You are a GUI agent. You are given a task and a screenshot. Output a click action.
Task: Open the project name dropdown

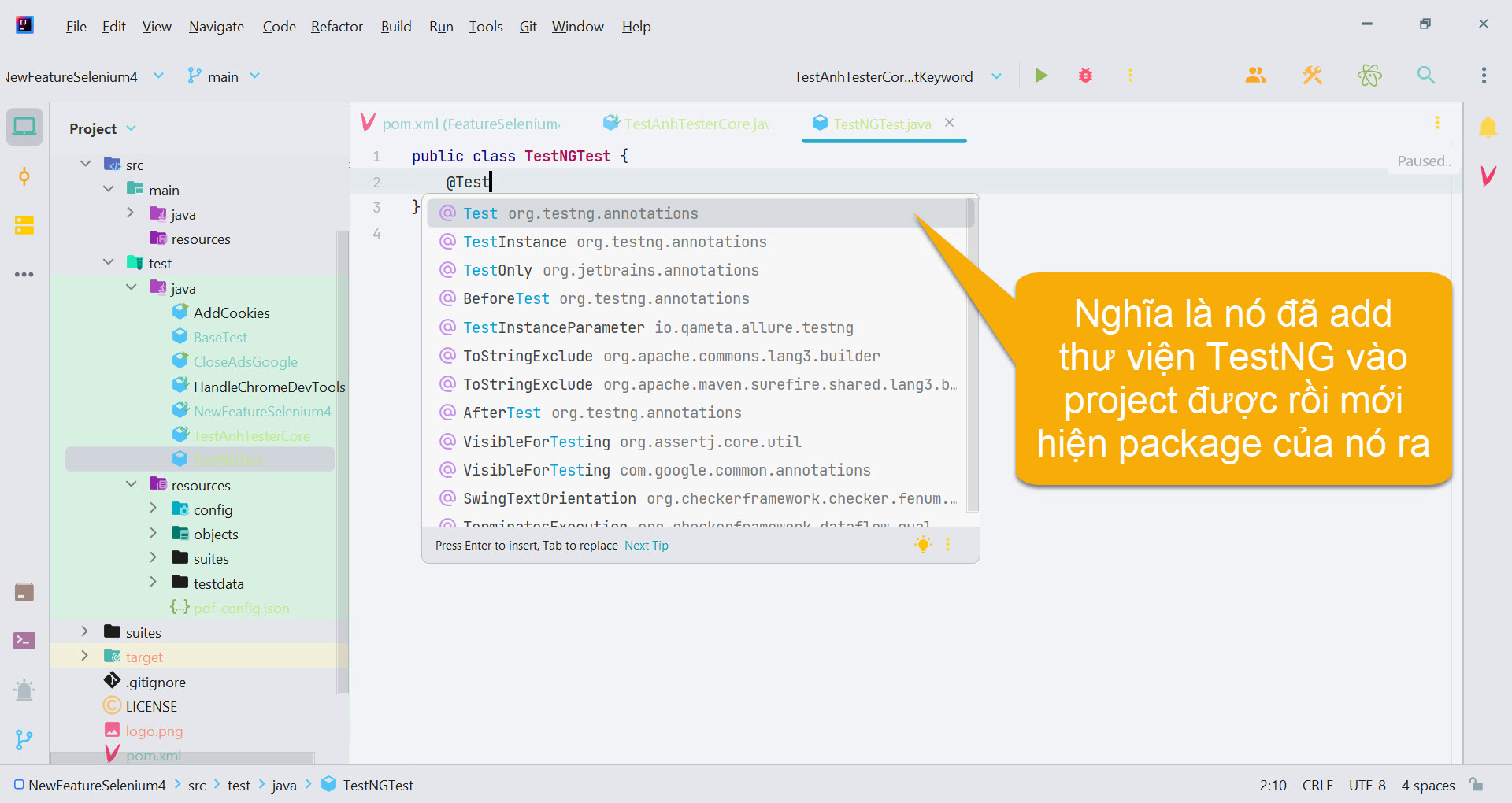coord(83,76)
